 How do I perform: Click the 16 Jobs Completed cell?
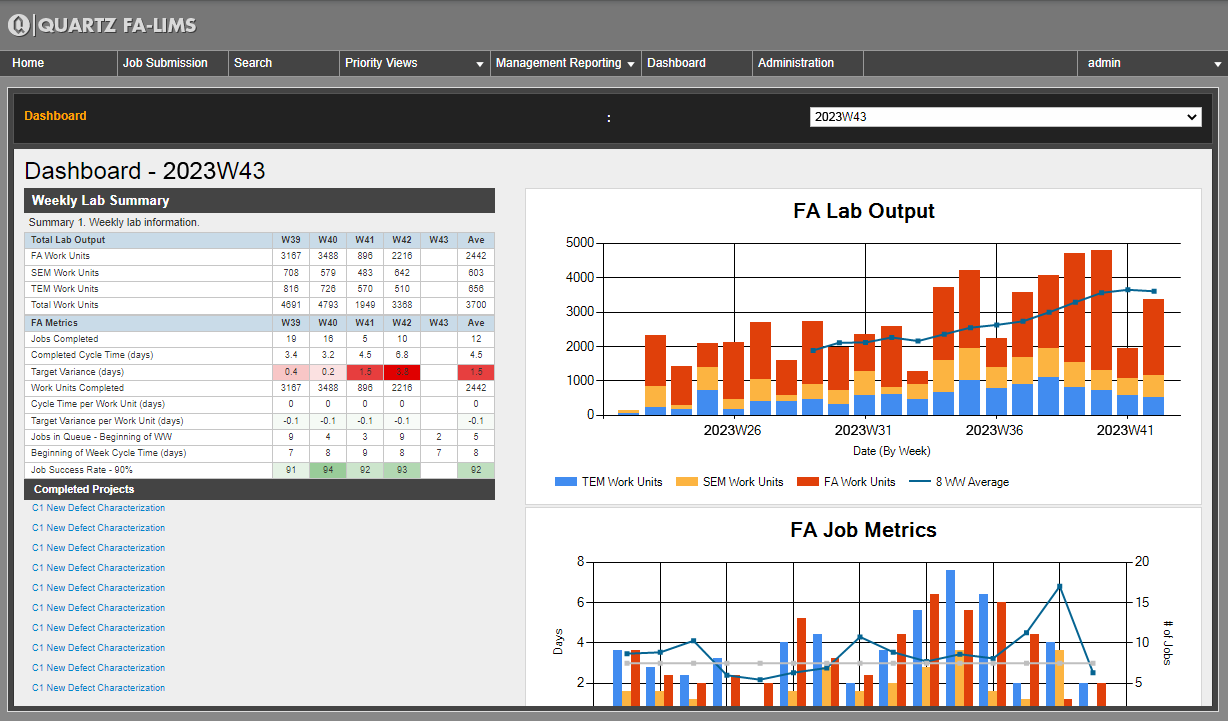(x=327, y=339)
